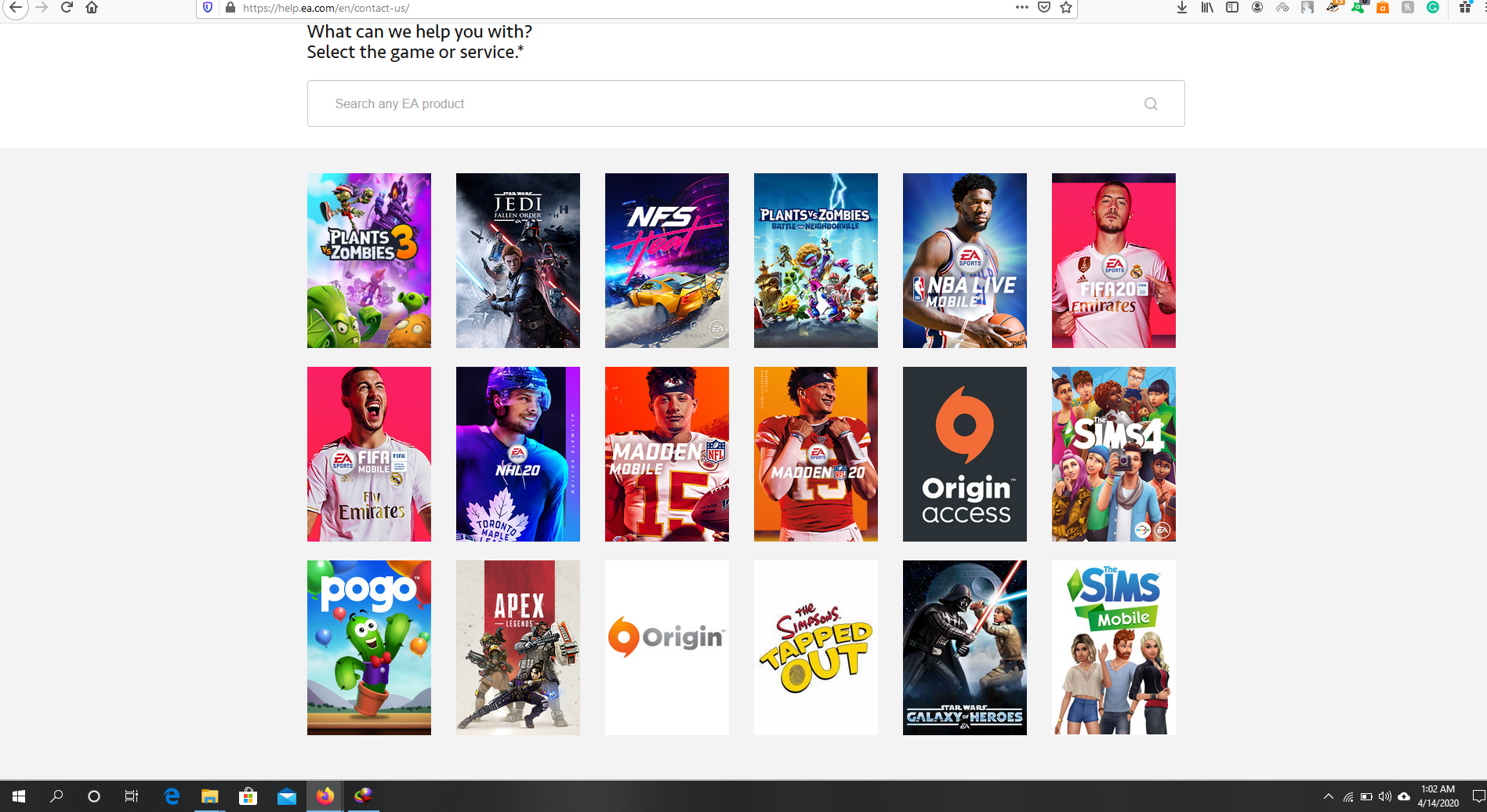Click the cloud upload tray icon
This screenshot has width=1487, height=812.
(x=1404, y=796)
